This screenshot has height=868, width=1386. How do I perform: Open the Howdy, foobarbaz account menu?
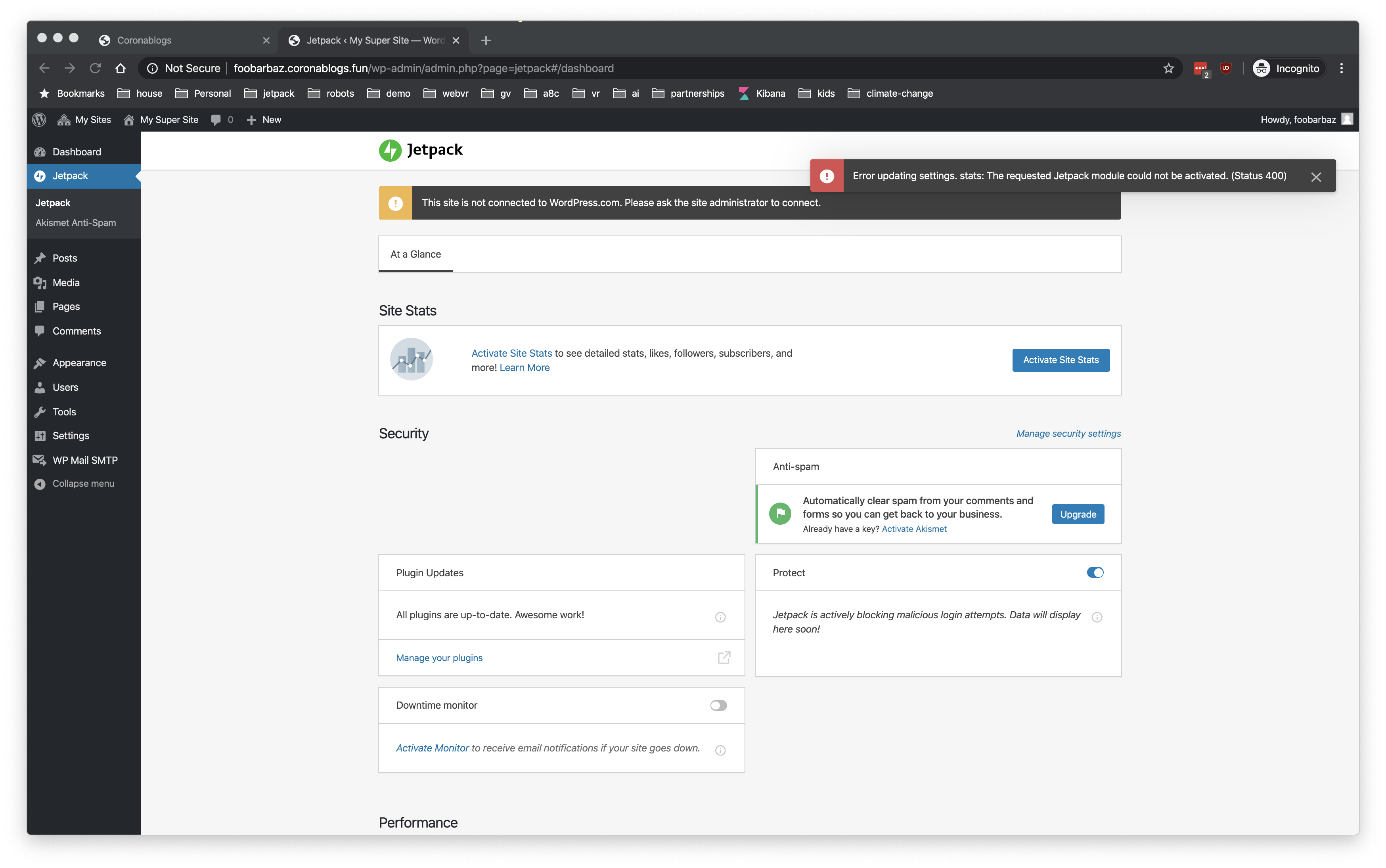(x=1306, y=119)
